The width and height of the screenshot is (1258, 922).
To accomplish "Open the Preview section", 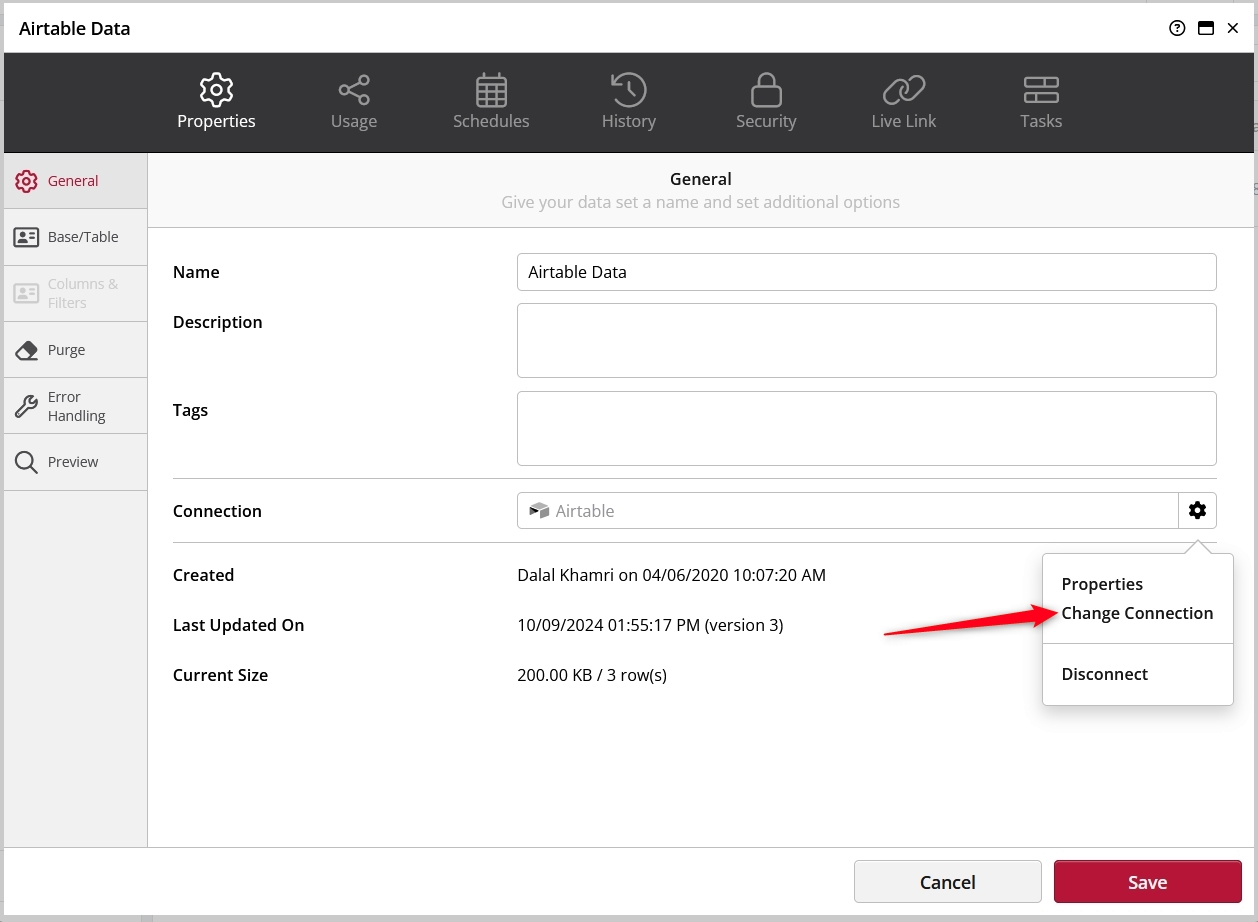I will (76, 462).
